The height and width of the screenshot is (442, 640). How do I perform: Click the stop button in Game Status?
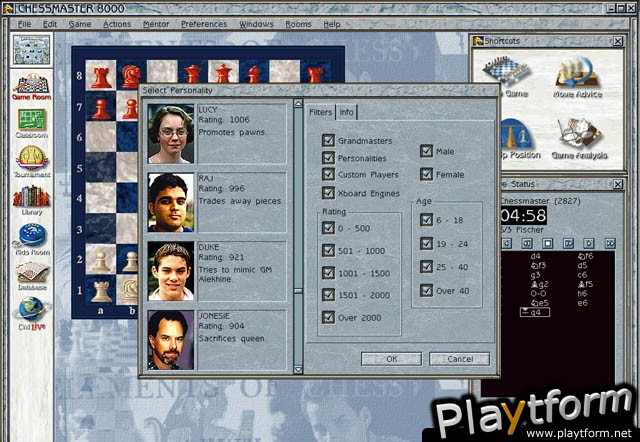click(547, 244)
